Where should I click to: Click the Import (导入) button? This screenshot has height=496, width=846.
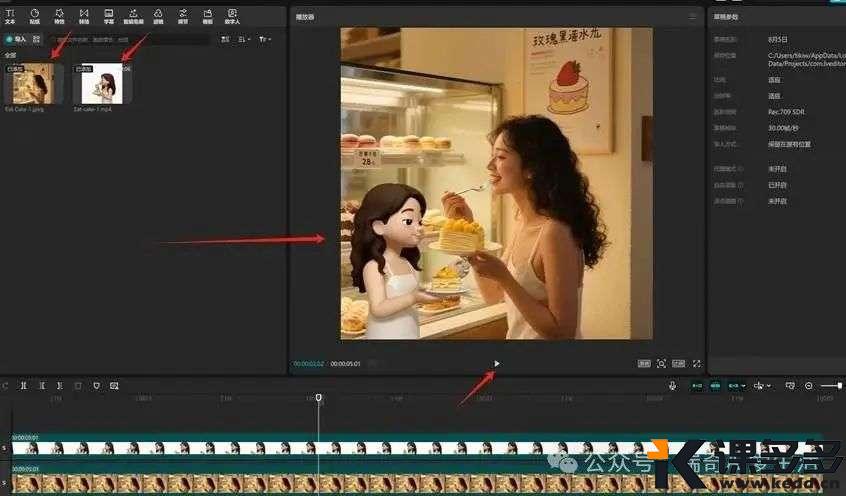(x=16, y=39)
